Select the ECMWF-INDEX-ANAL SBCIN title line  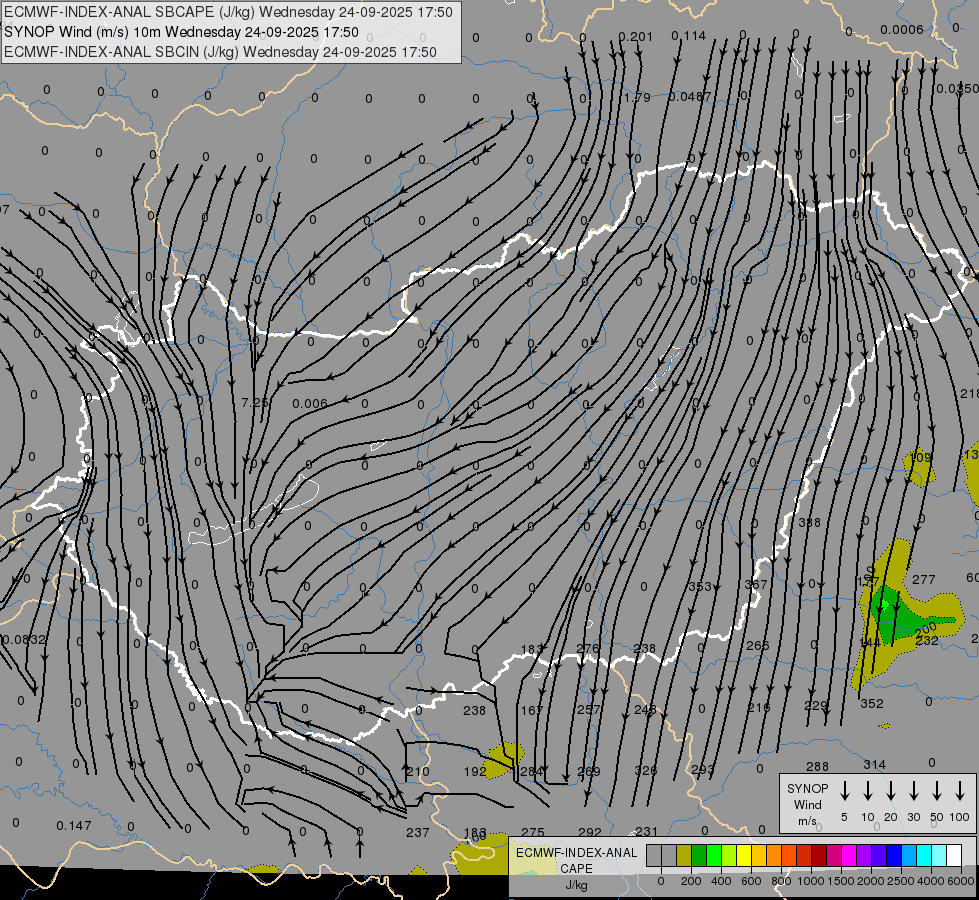click(x=220, y=52)
